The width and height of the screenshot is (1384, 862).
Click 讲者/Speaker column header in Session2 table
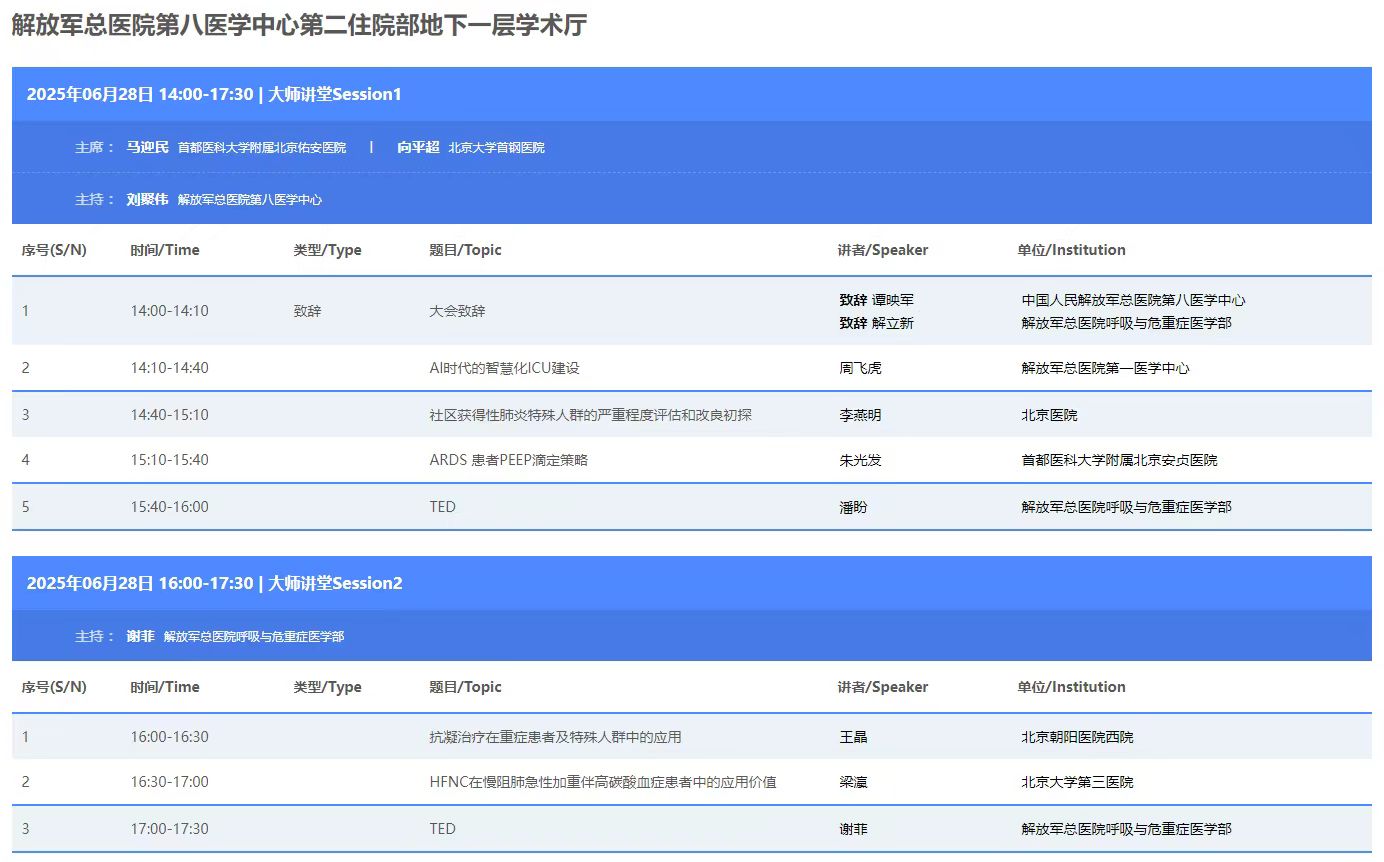[883, 687]
